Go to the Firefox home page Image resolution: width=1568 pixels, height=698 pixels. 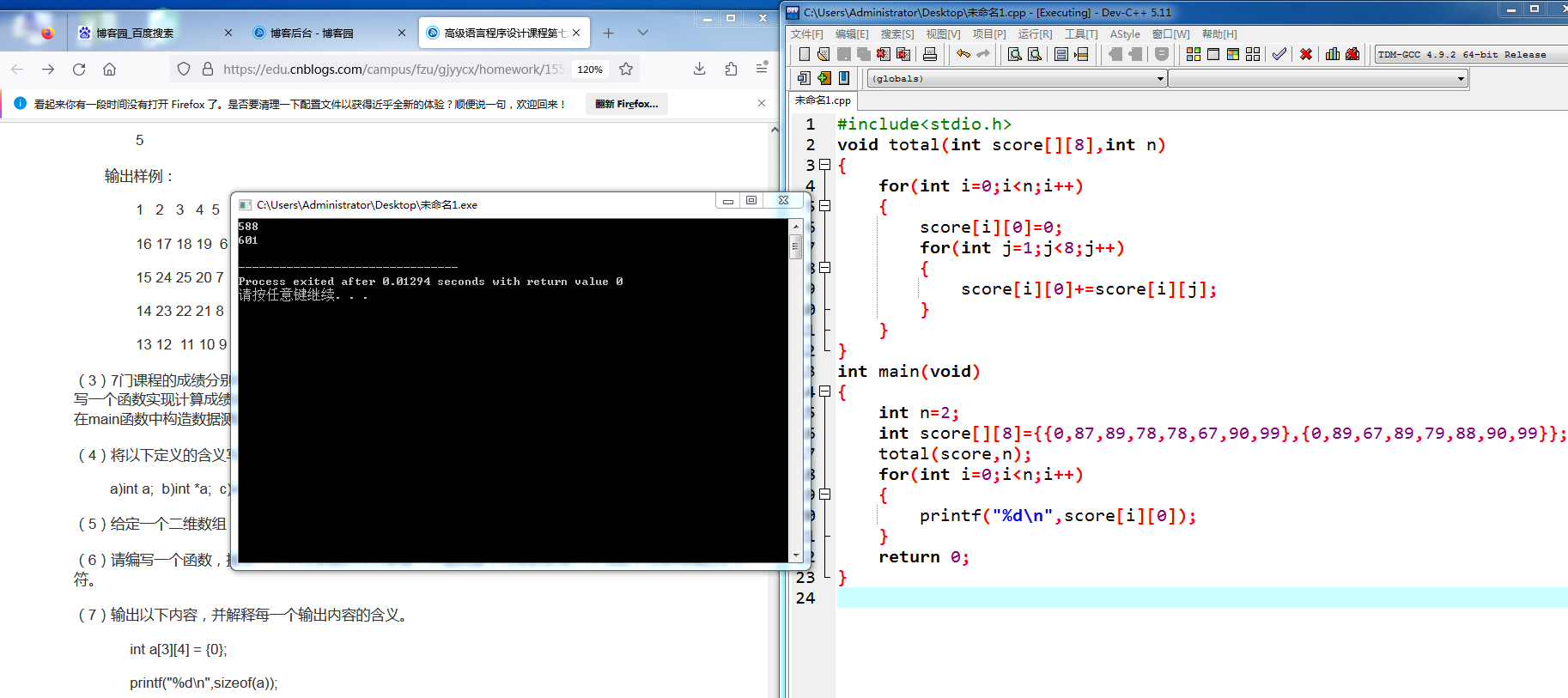tap(109, 69)
